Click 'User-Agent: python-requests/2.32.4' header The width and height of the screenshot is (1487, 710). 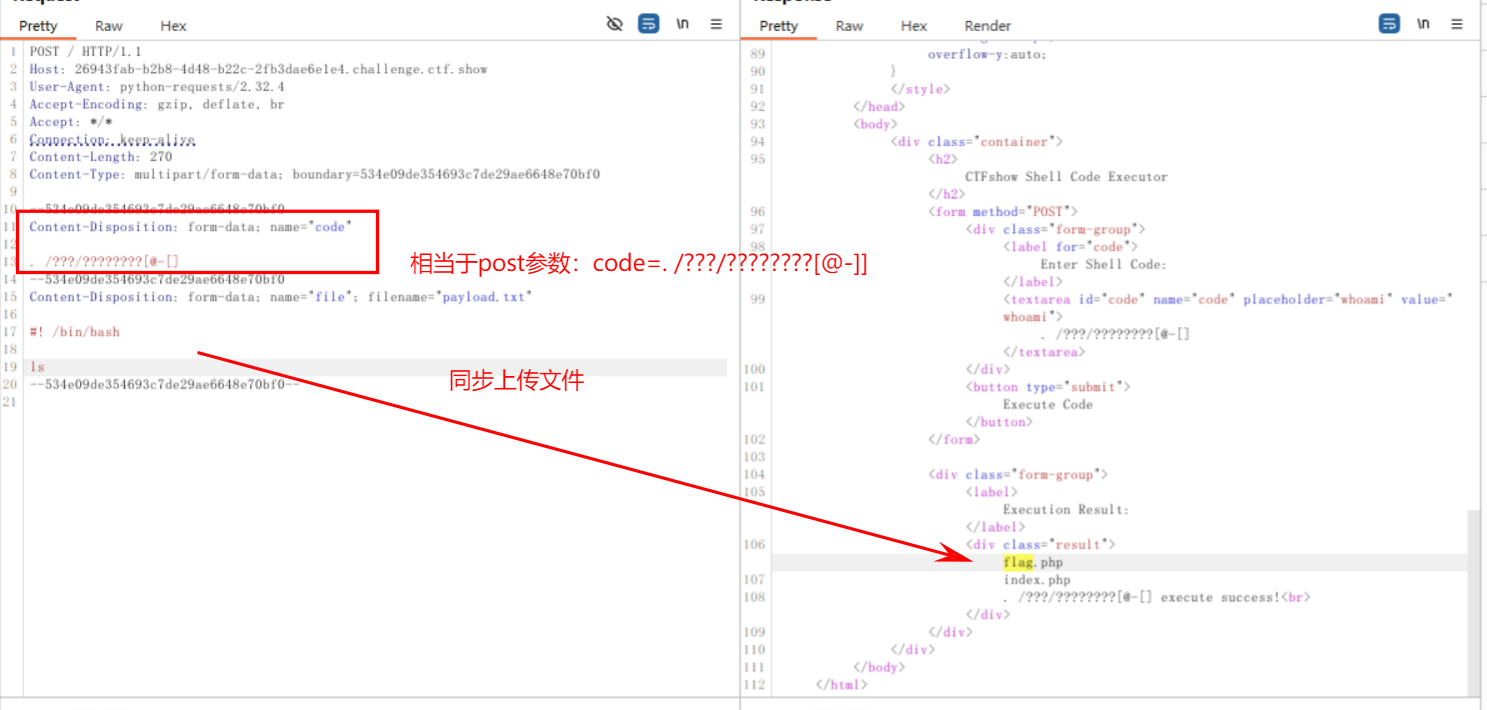click(157, 87)
